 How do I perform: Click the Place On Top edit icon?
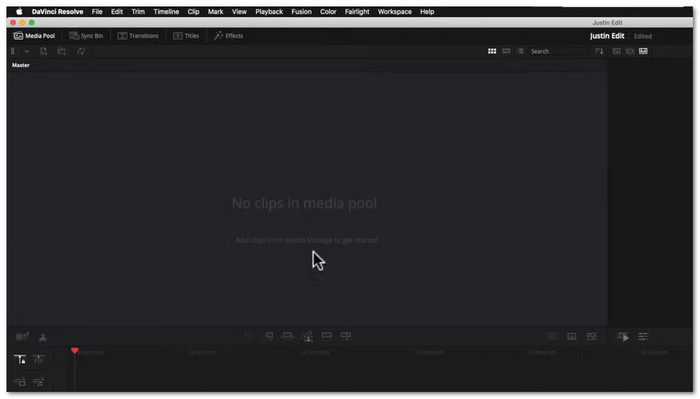click(327, 336)
